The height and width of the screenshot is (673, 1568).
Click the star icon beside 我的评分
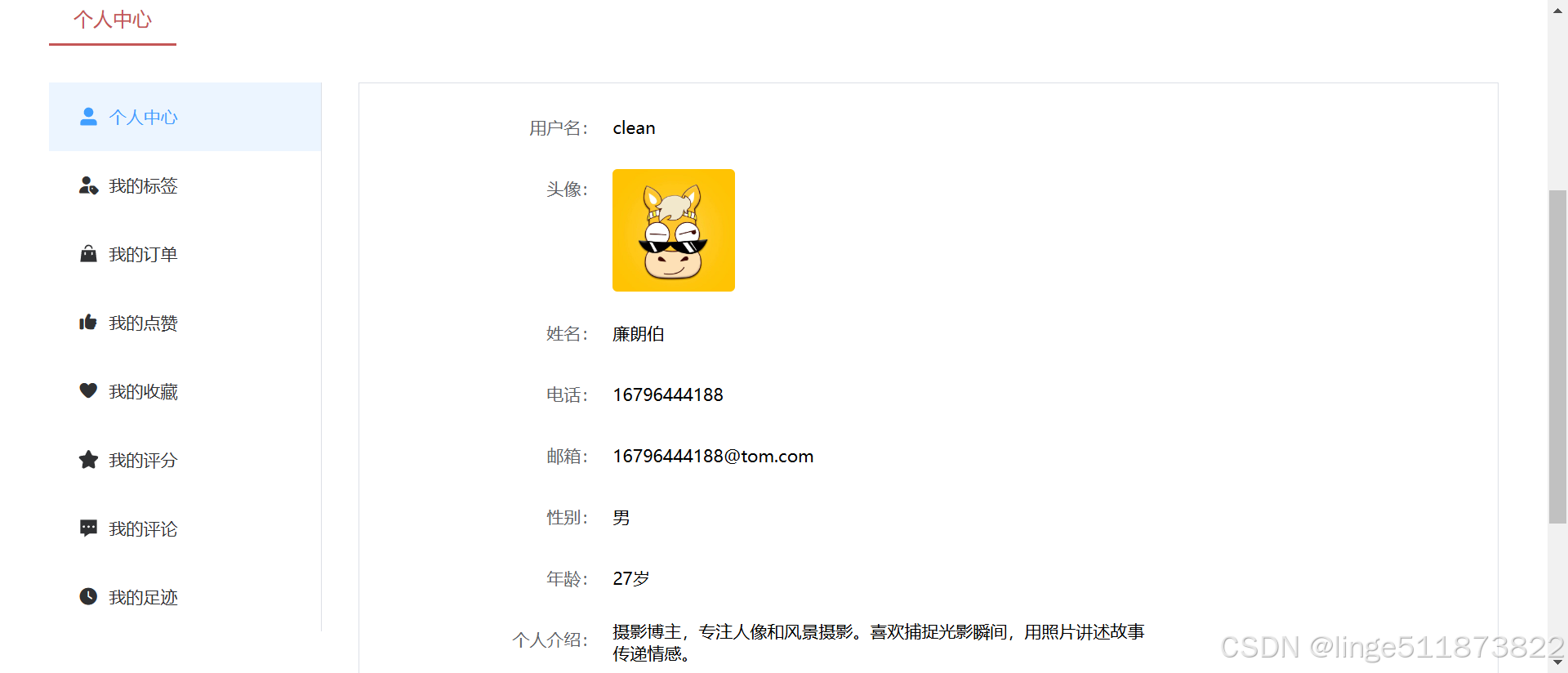[88, 460]
